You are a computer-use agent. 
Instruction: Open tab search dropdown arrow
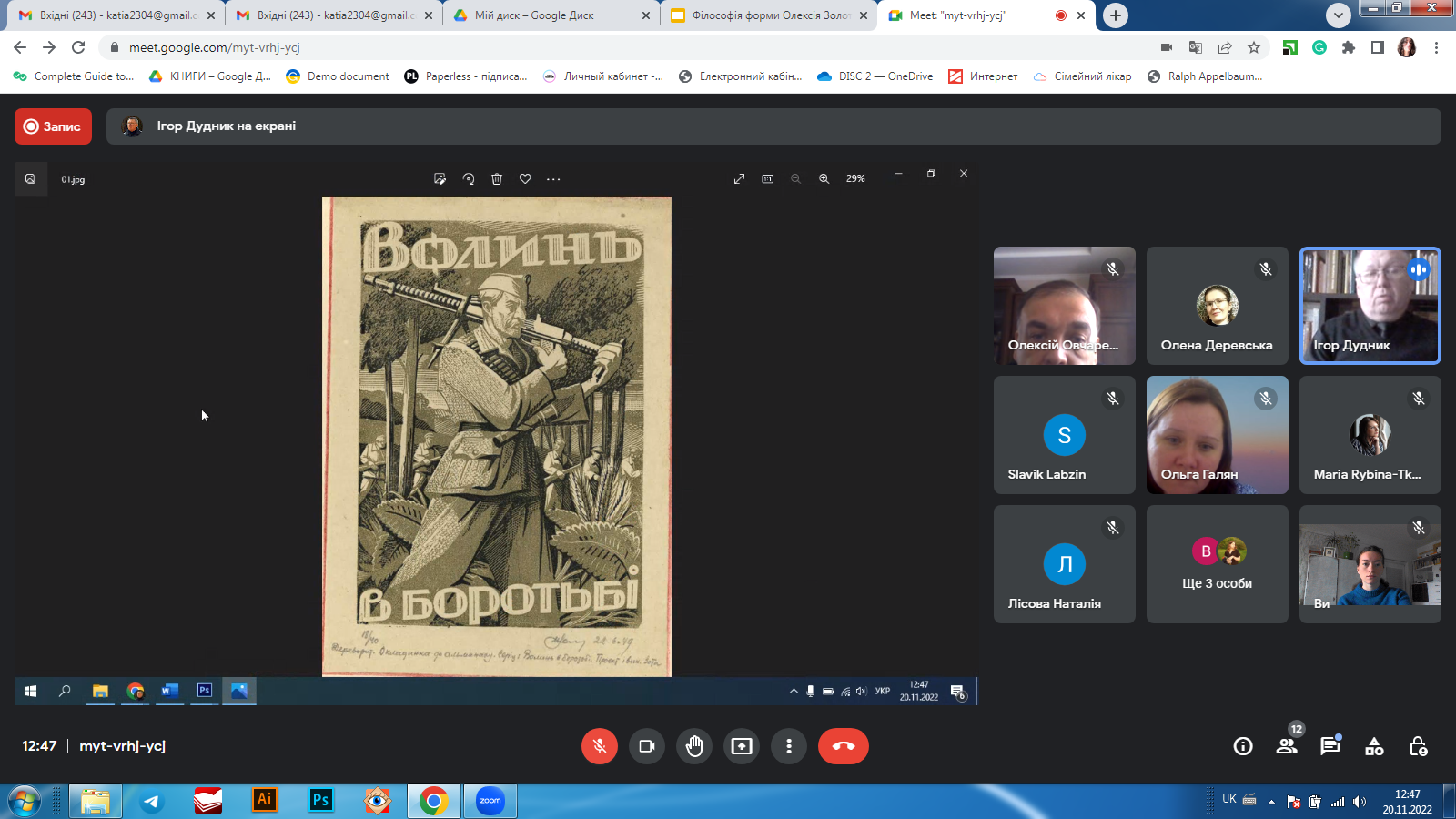click(1338, 15)
